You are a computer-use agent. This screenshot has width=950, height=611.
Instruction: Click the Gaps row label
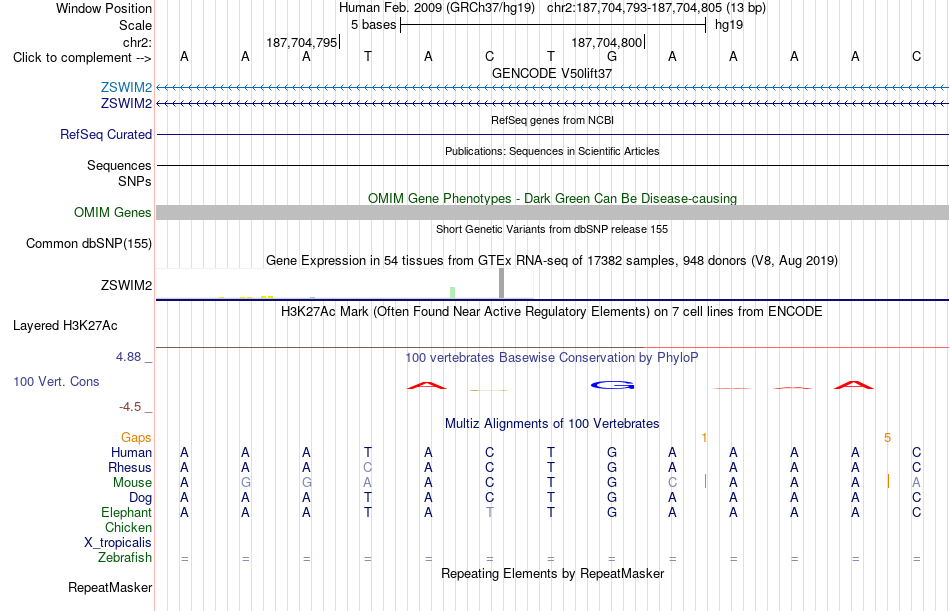[136, 438]
